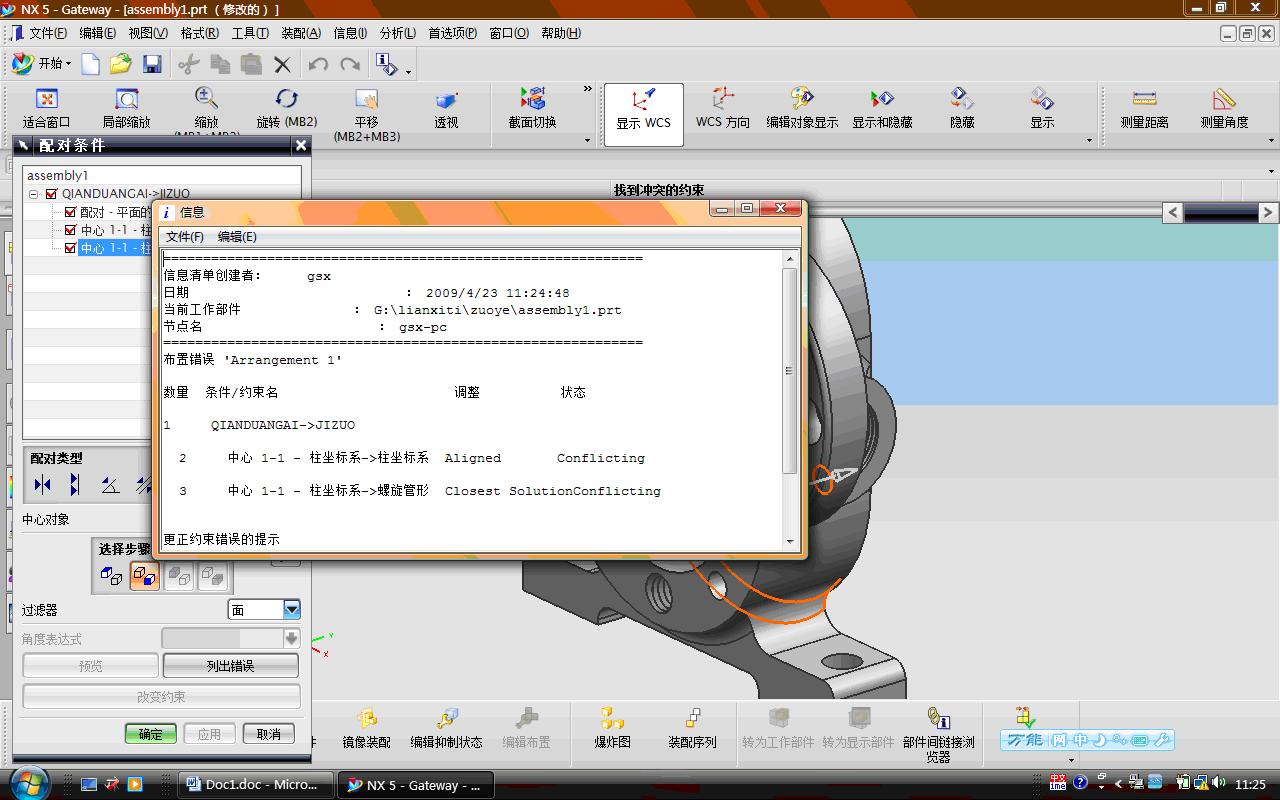Screen dimensions: 1280x800
Task: Select the Align constraint type icon
Action: click(x=76, y=485)
